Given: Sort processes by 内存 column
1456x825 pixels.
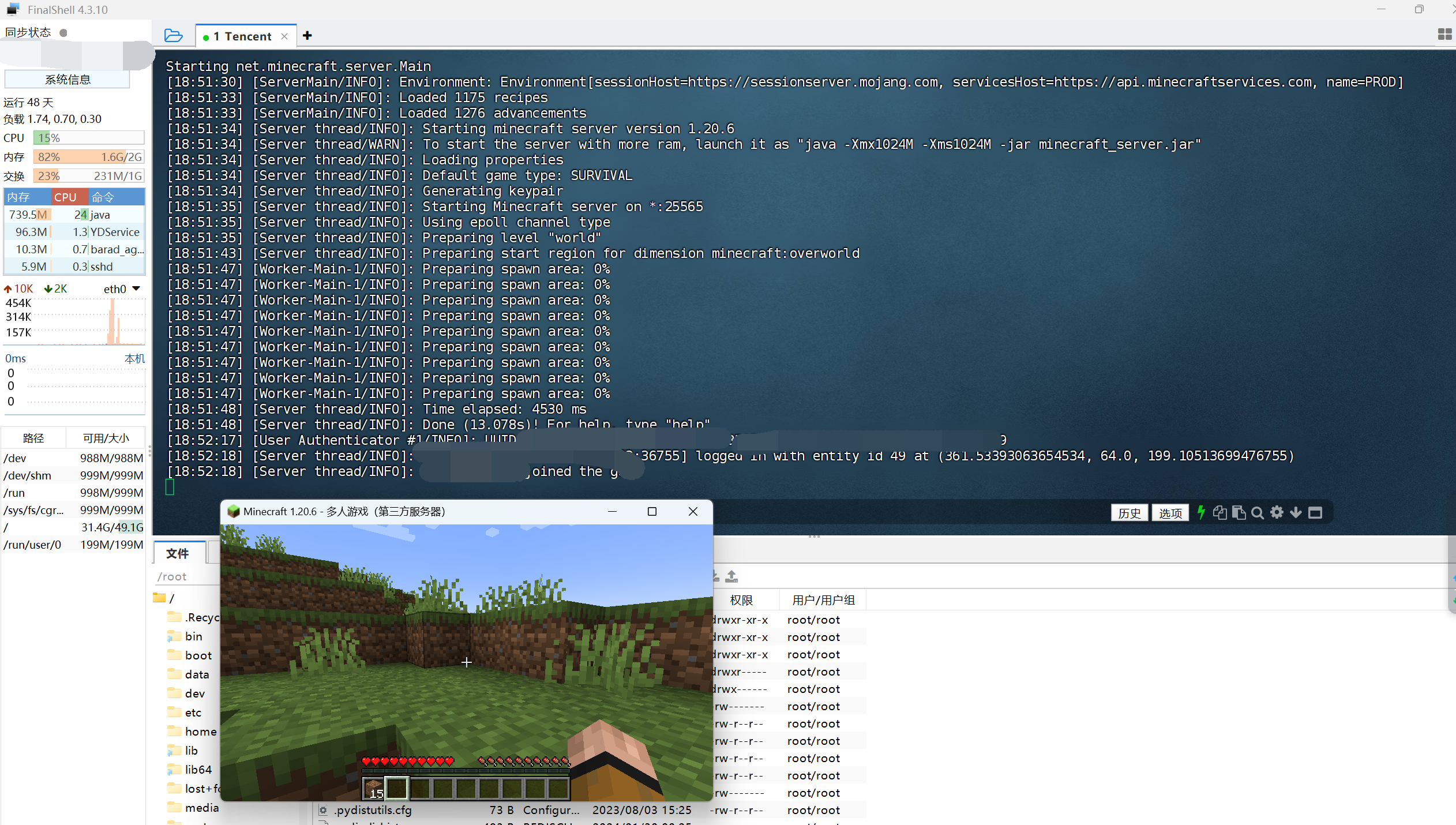Looking at the screenshot, I should tap(28, 197).
